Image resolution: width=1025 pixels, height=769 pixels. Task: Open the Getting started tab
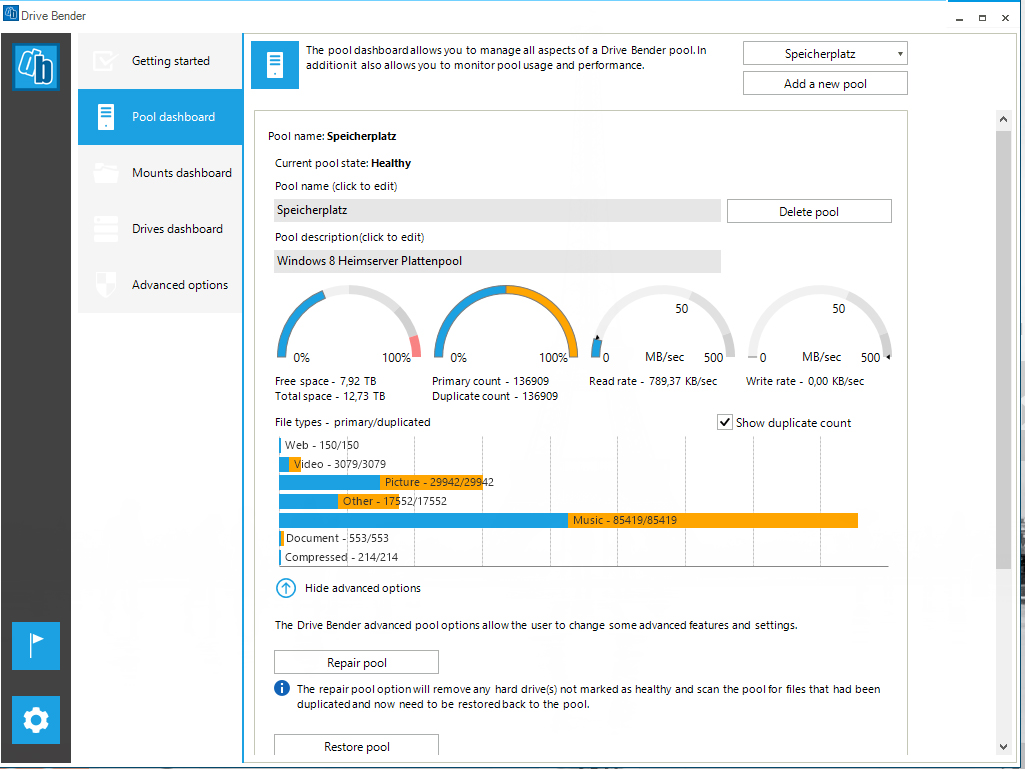160,61
